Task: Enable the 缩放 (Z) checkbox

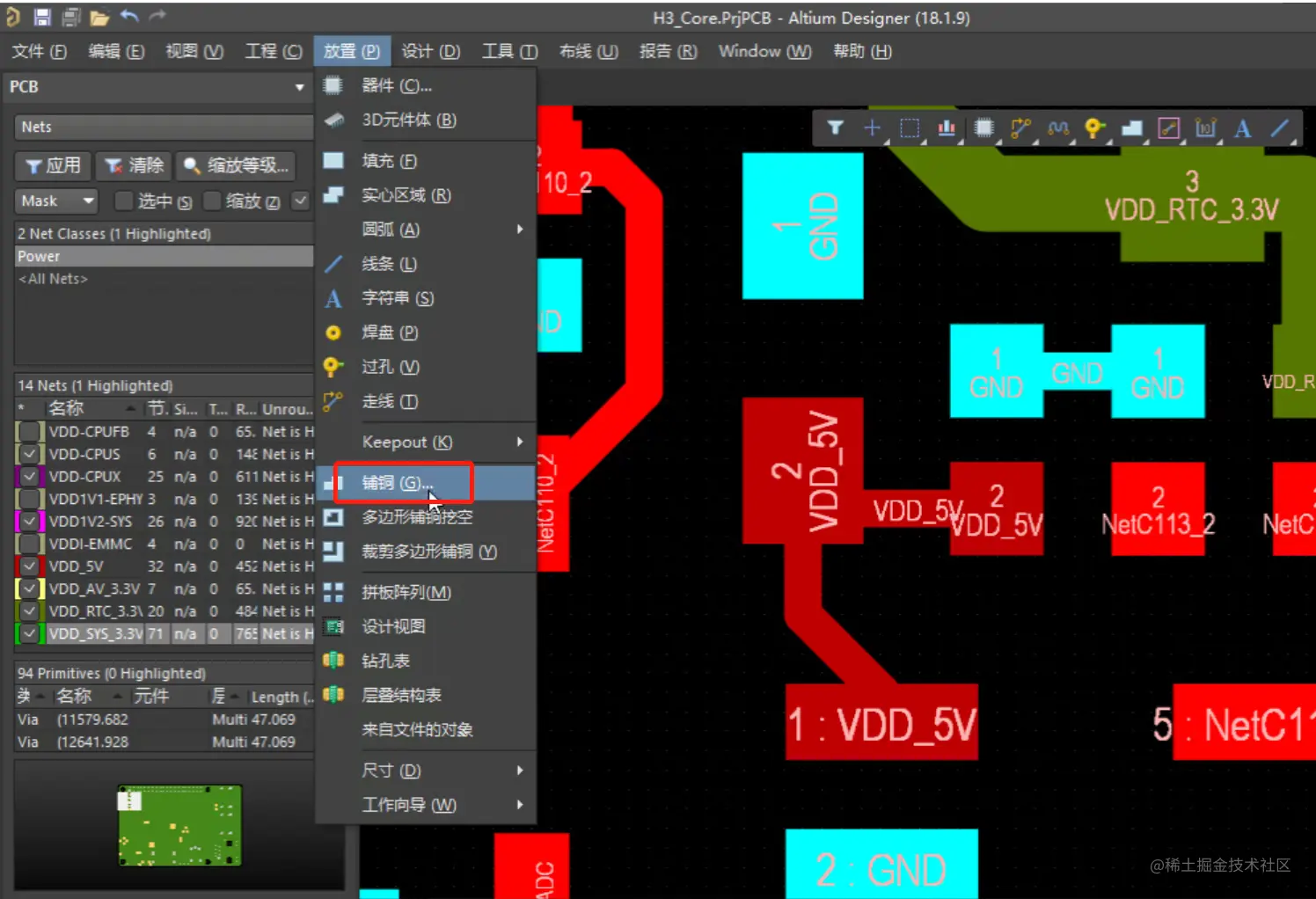Action: coord(212,201)
